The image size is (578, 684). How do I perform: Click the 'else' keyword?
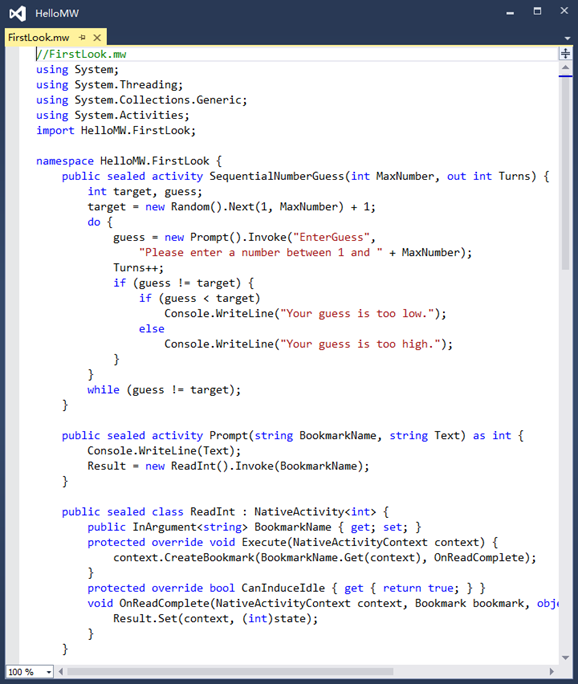[151, 329]
